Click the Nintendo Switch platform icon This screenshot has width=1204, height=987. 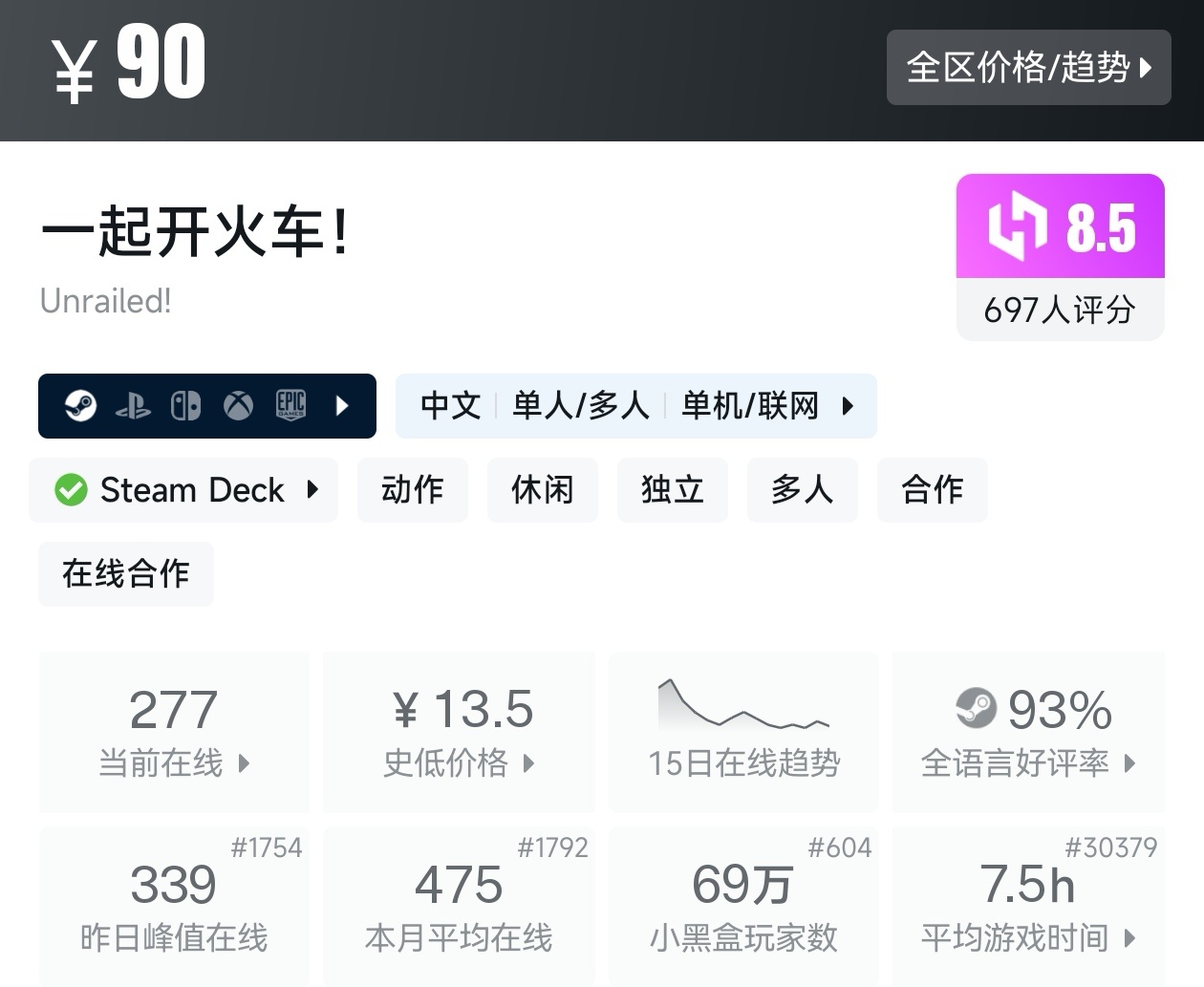(x=185, y=406)
